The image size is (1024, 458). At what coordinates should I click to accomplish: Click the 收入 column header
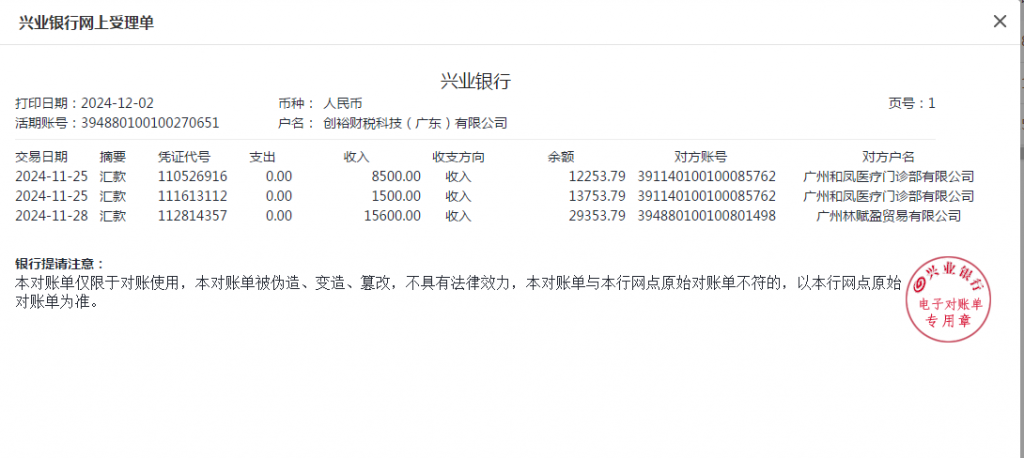click(x=357, y=157)
